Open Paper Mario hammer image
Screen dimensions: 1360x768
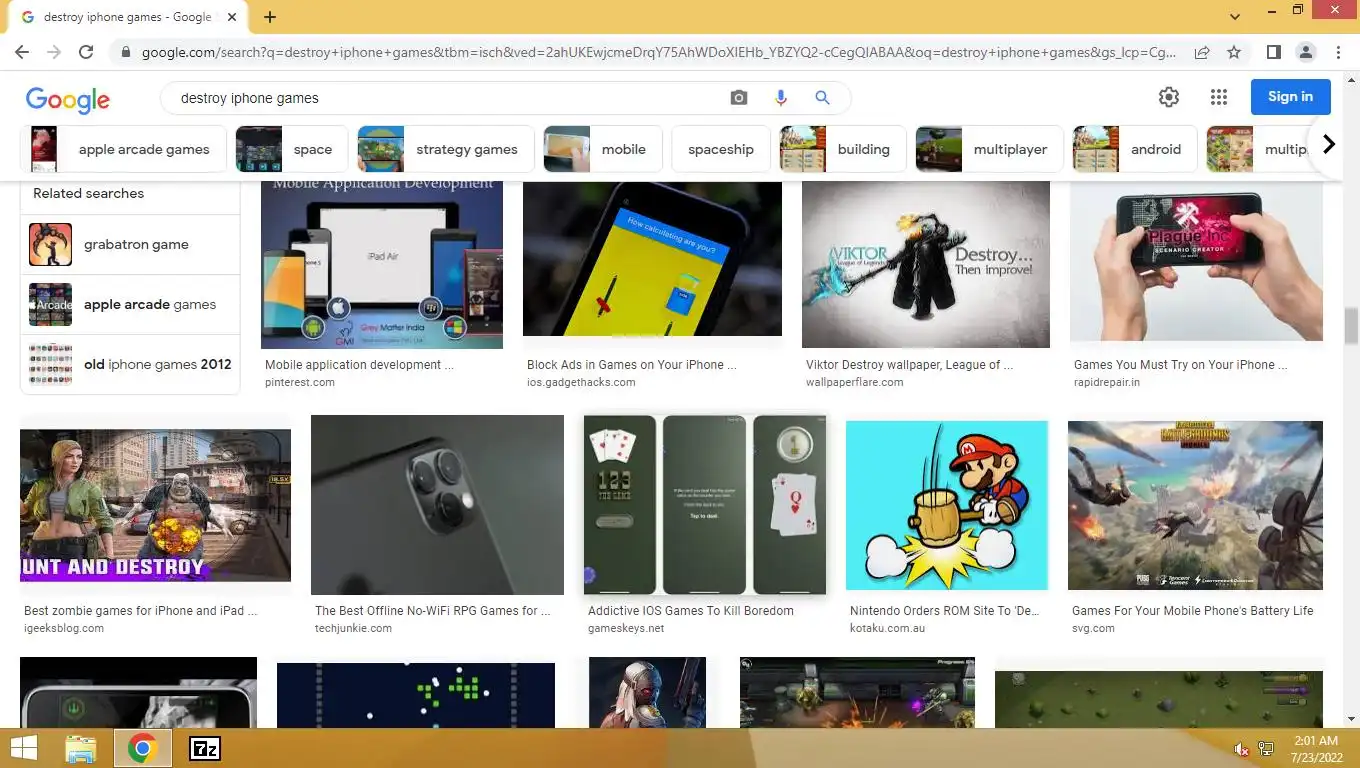pyautogui.click(x=947, y=505)
